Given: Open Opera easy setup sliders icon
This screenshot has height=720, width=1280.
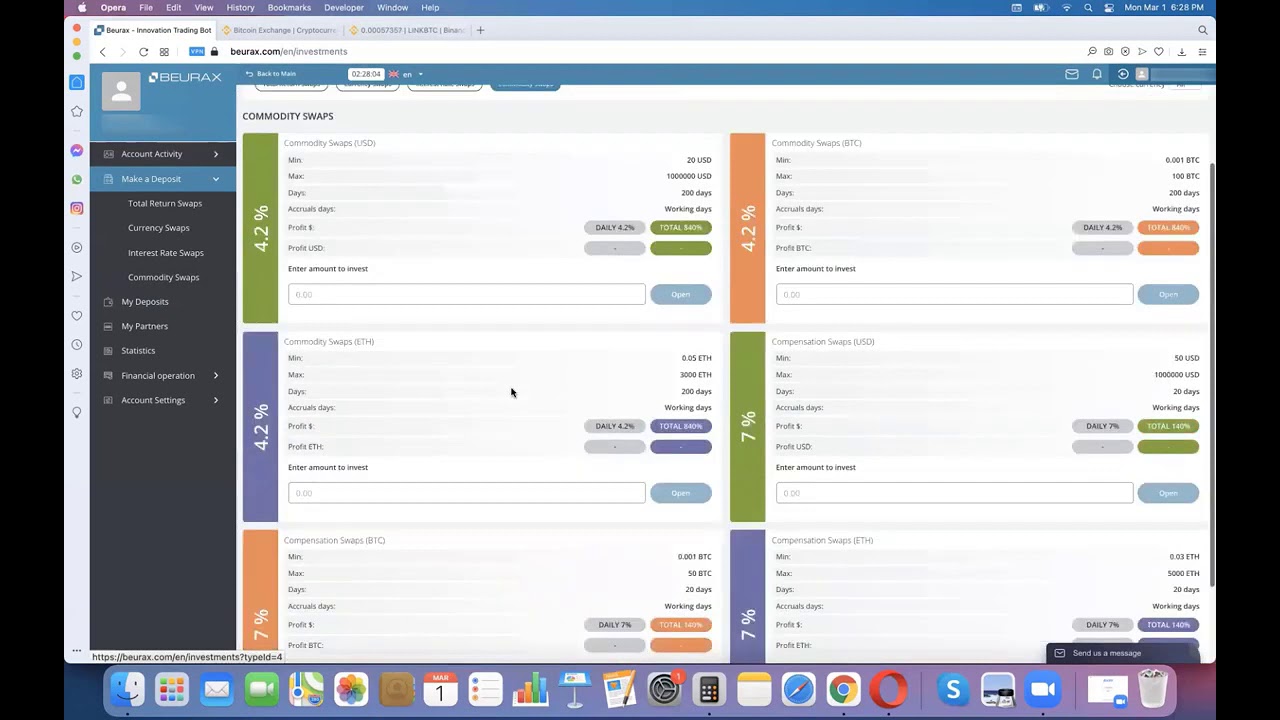Looking at the screenshot, I should click(x=1203, y=52).
